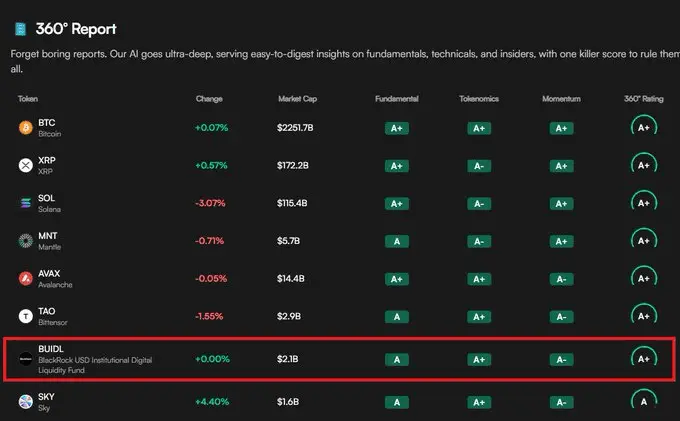Click the MNT ticker name
The width and height of the screenshot is (680, 421).
[x=47, y=236]
